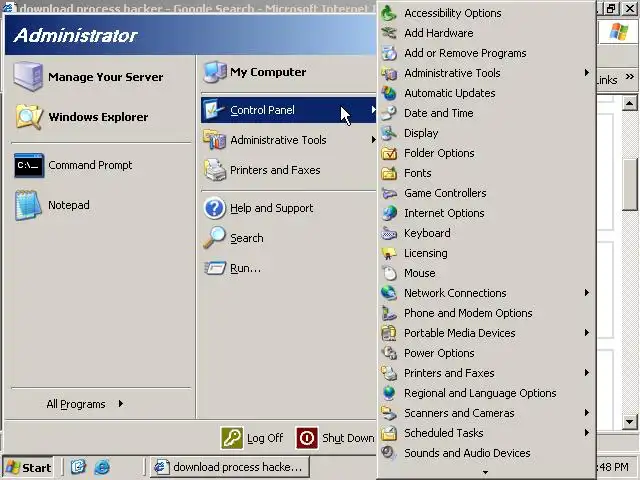Open the Help and Support icon

214,208
